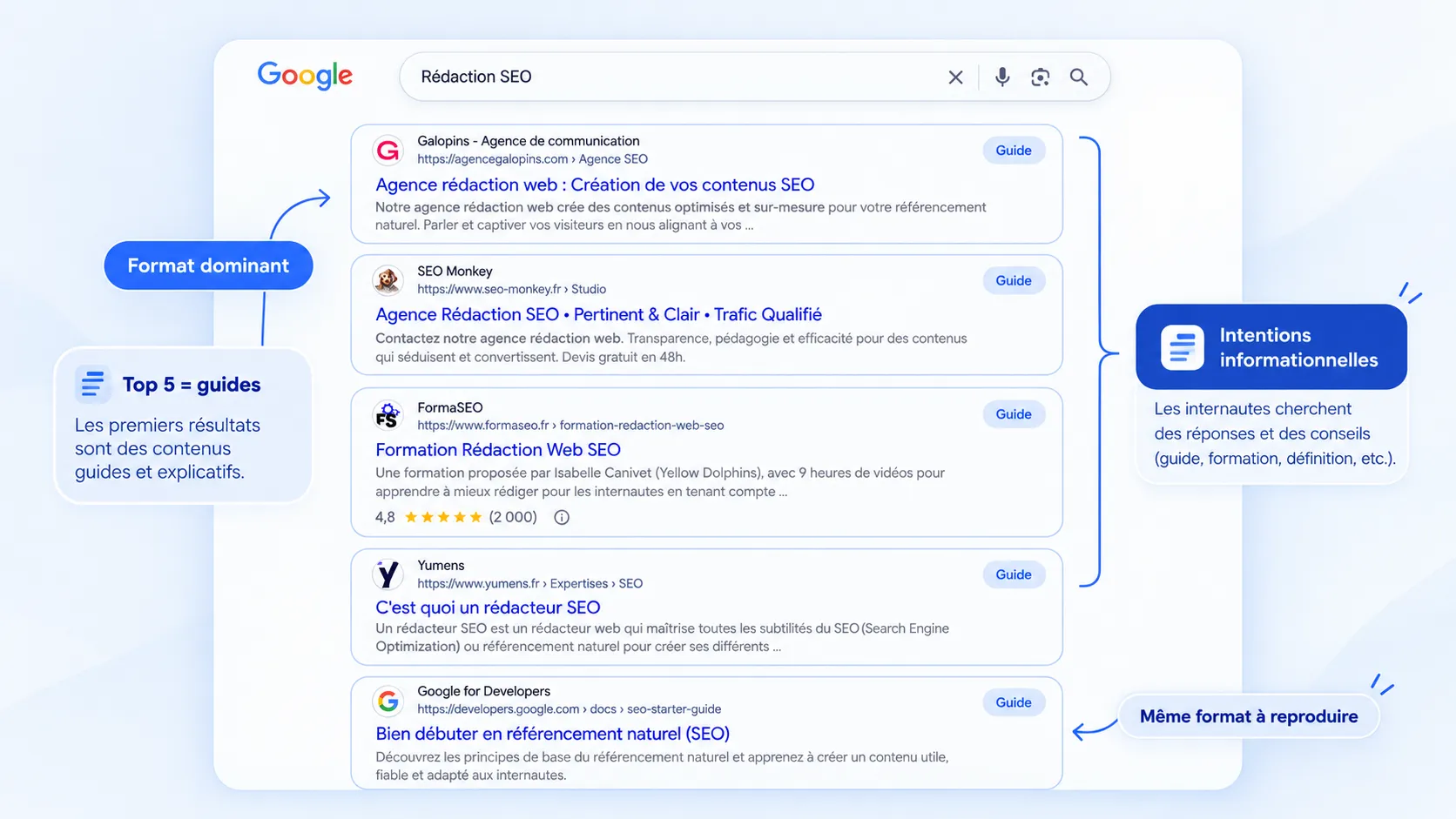Open the C'est quoi un rédacteur SEO link

(x=488, y=608)
